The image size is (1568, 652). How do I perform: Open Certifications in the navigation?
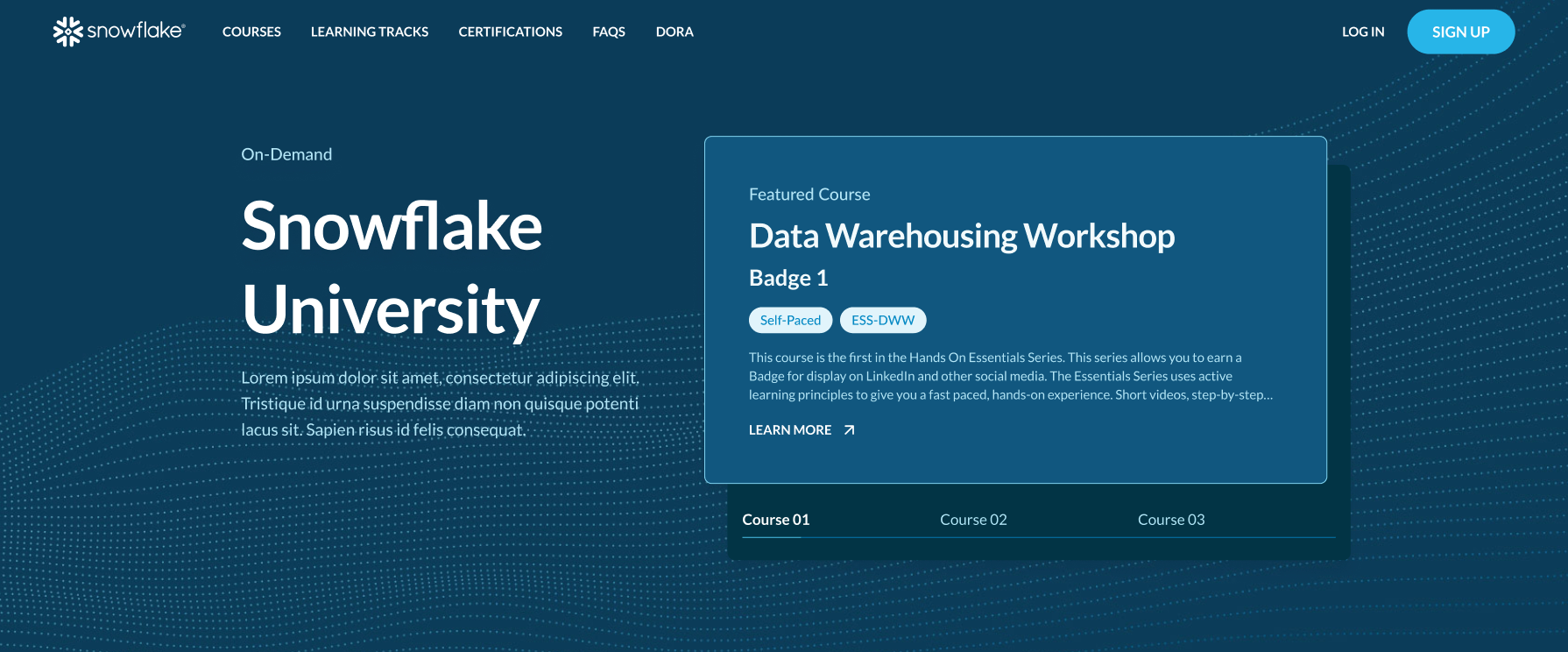511,32
